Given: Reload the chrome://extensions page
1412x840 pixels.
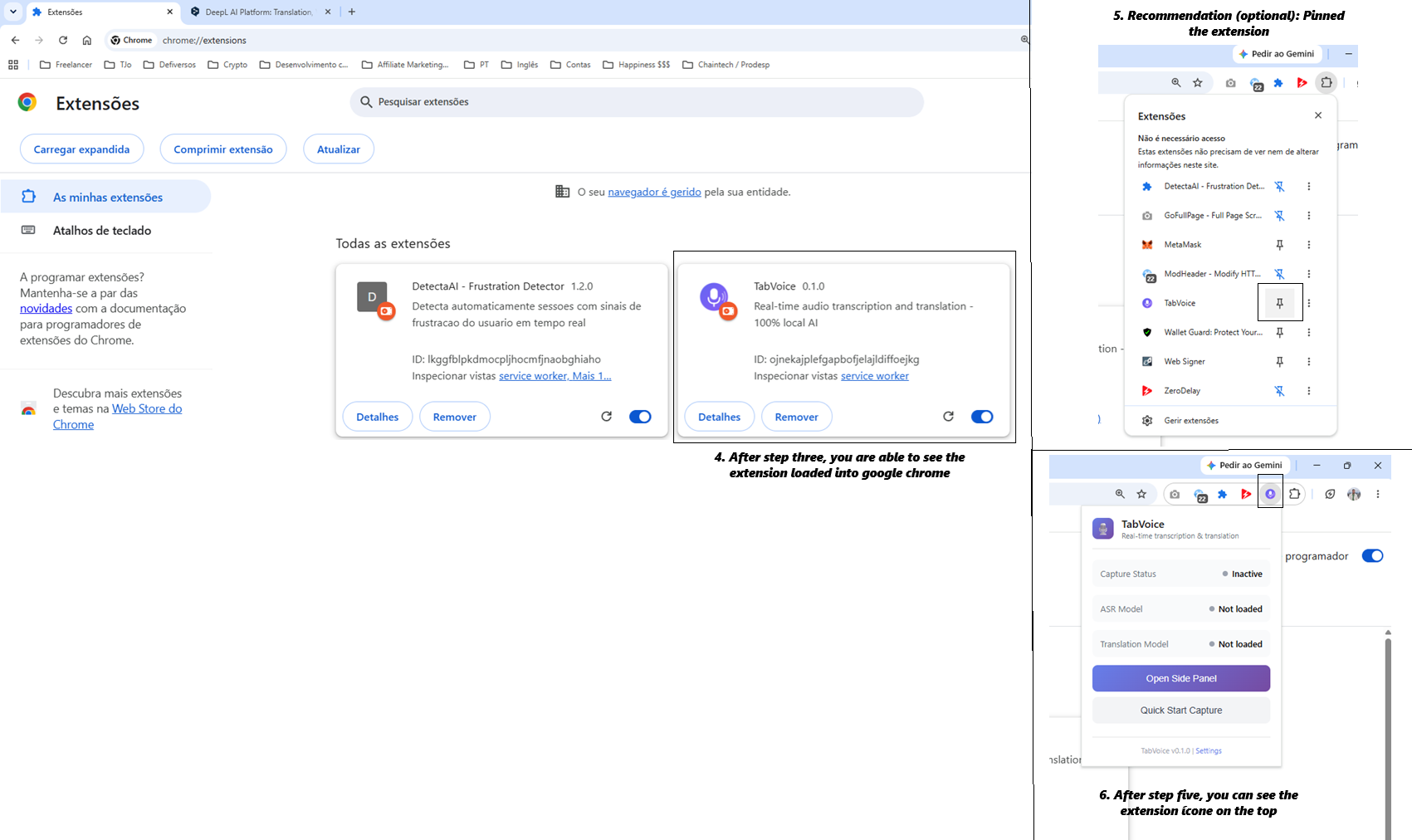Looking at the screenshot, I should pos(63,40).
